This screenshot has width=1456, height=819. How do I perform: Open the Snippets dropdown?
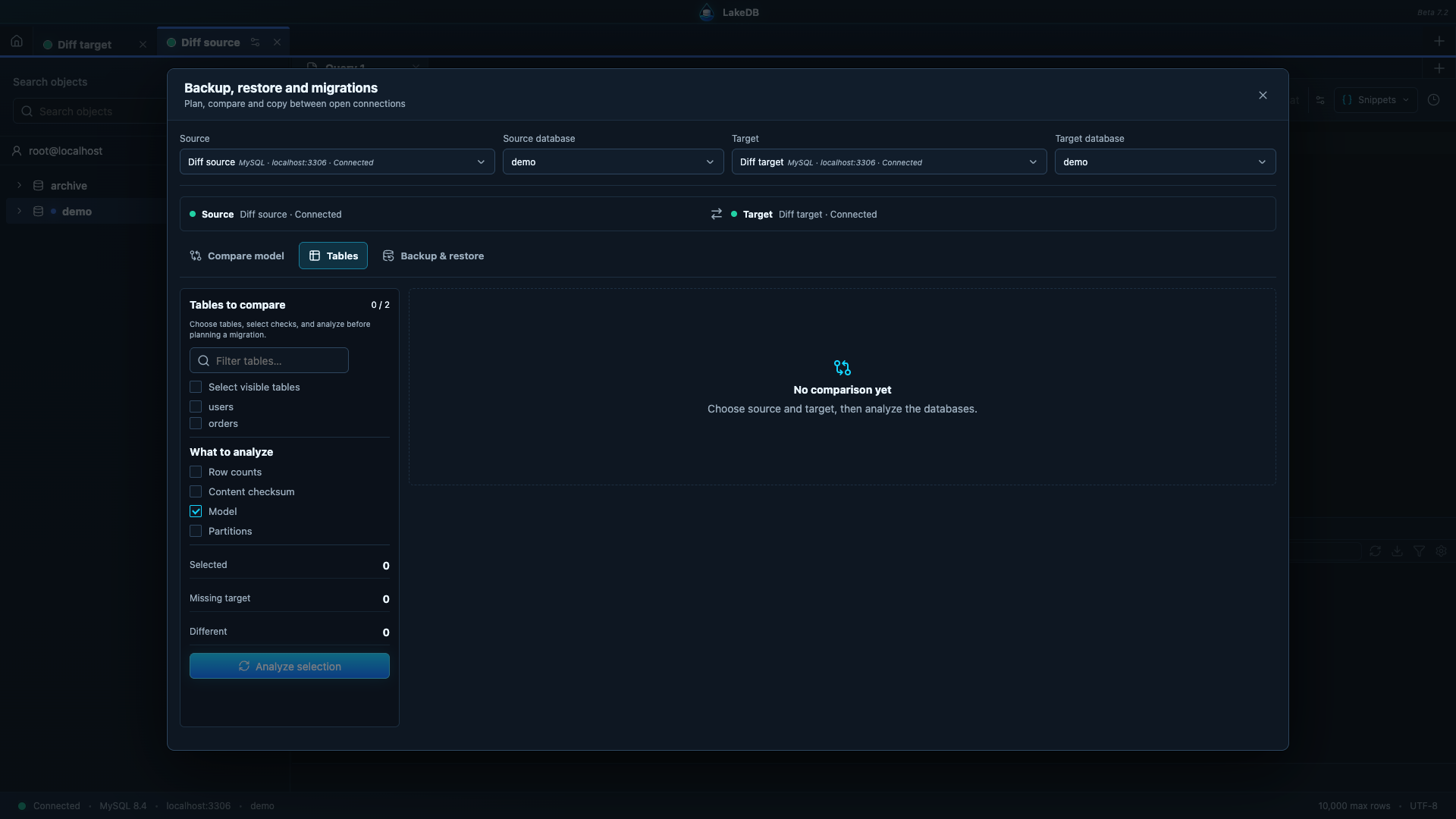[x=1376, y=100]
